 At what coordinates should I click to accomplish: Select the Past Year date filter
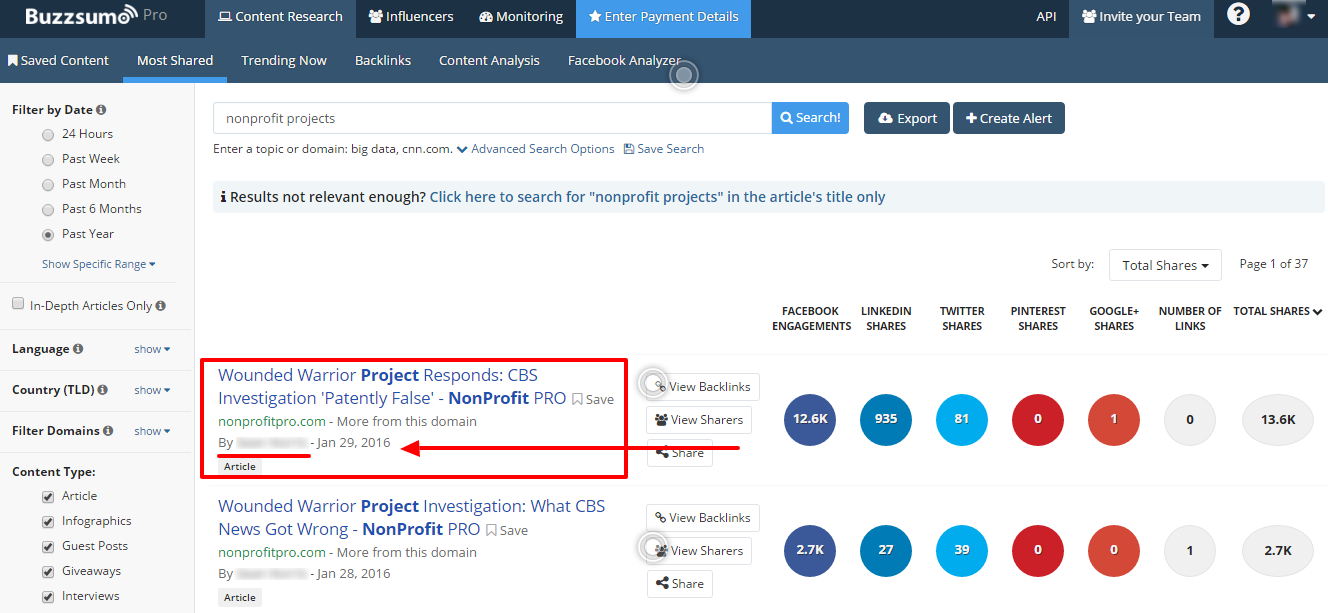[x=48, y=234]
